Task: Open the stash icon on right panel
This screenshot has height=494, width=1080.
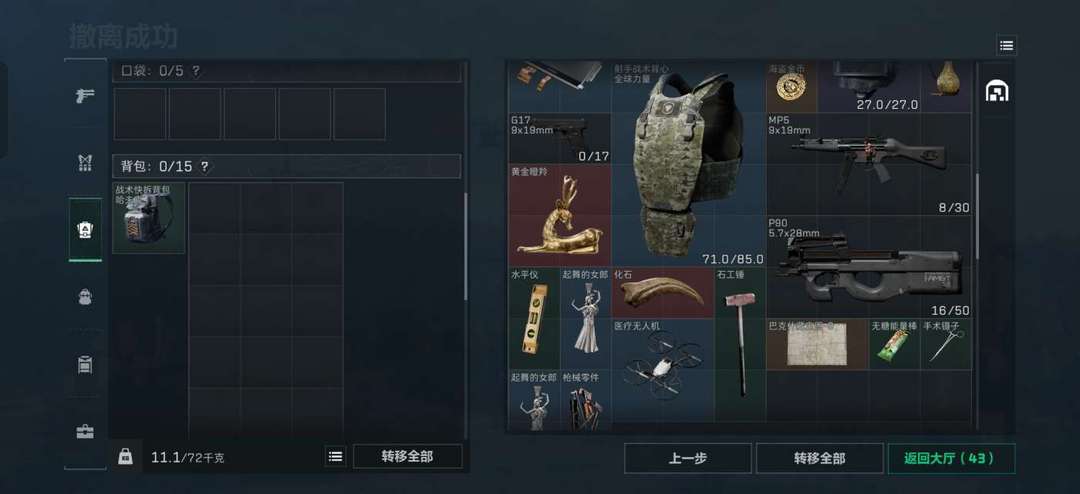Action: [x=997, y=90]
